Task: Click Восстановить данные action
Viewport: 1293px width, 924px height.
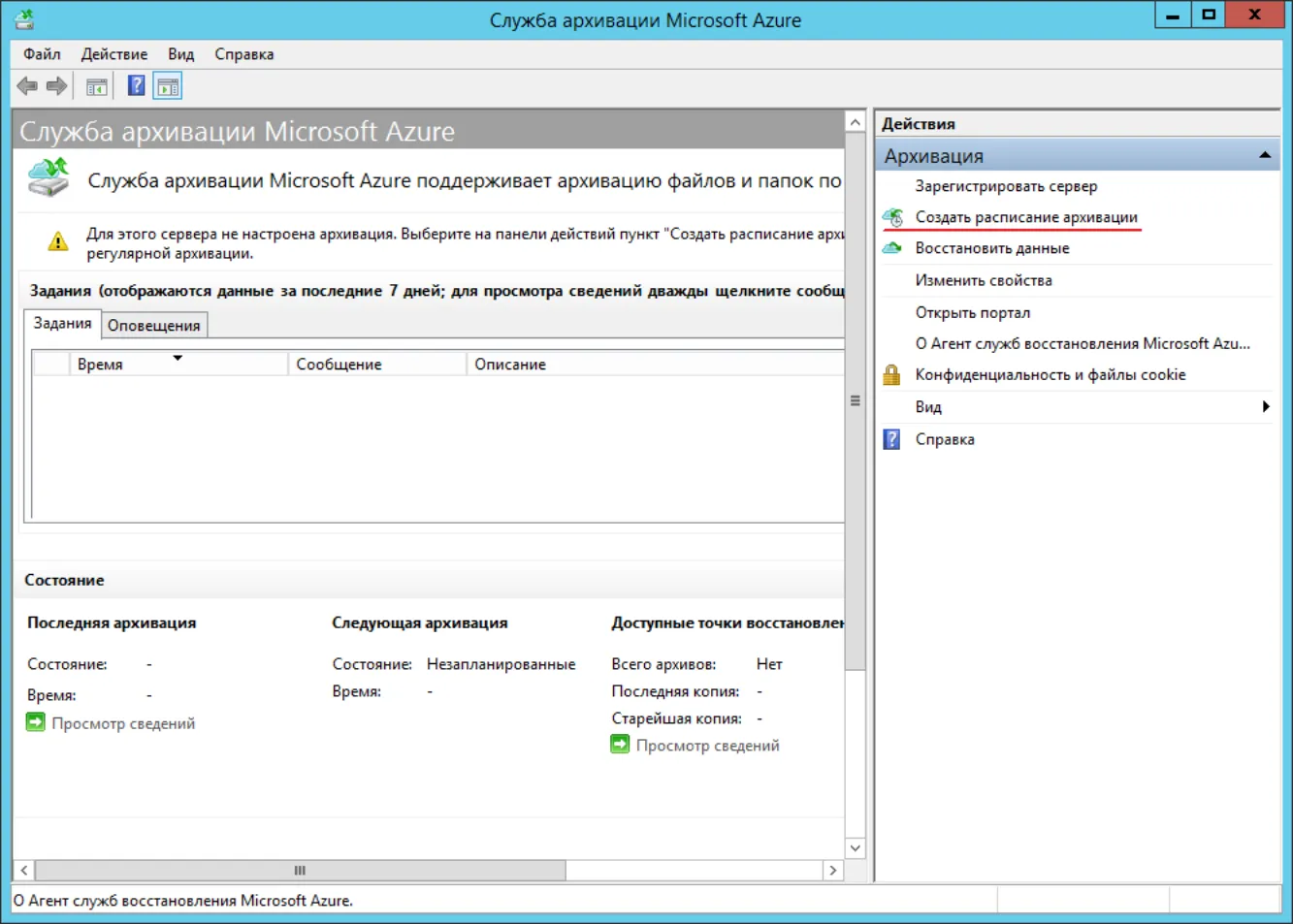Action: point(992,248)
